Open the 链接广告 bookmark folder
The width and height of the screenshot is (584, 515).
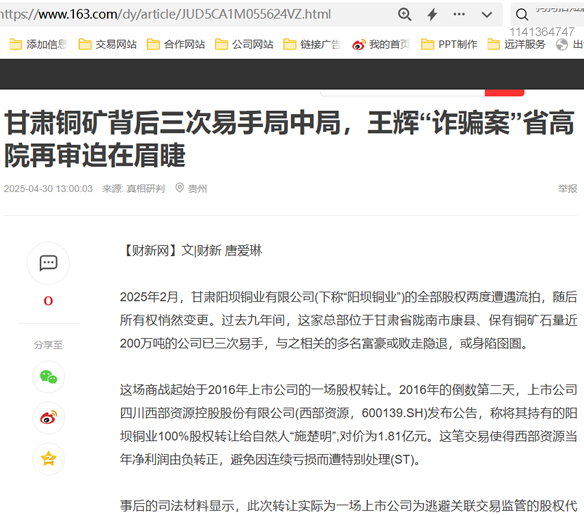pyautogui.click(x=312, y=44)
